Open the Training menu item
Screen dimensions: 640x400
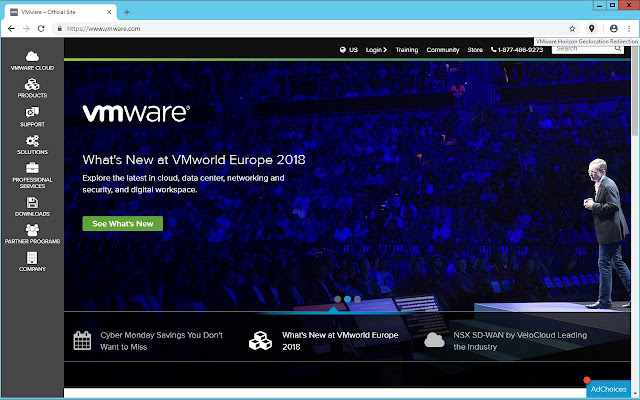pyautogui.click(x=407, y=50)
